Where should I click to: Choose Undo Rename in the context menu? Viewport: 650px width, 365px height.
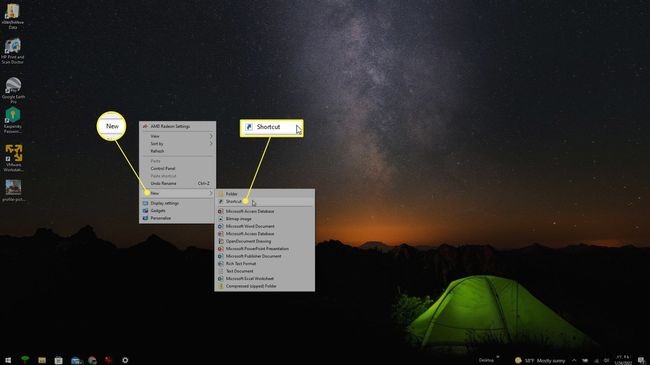tap(177, 183)
